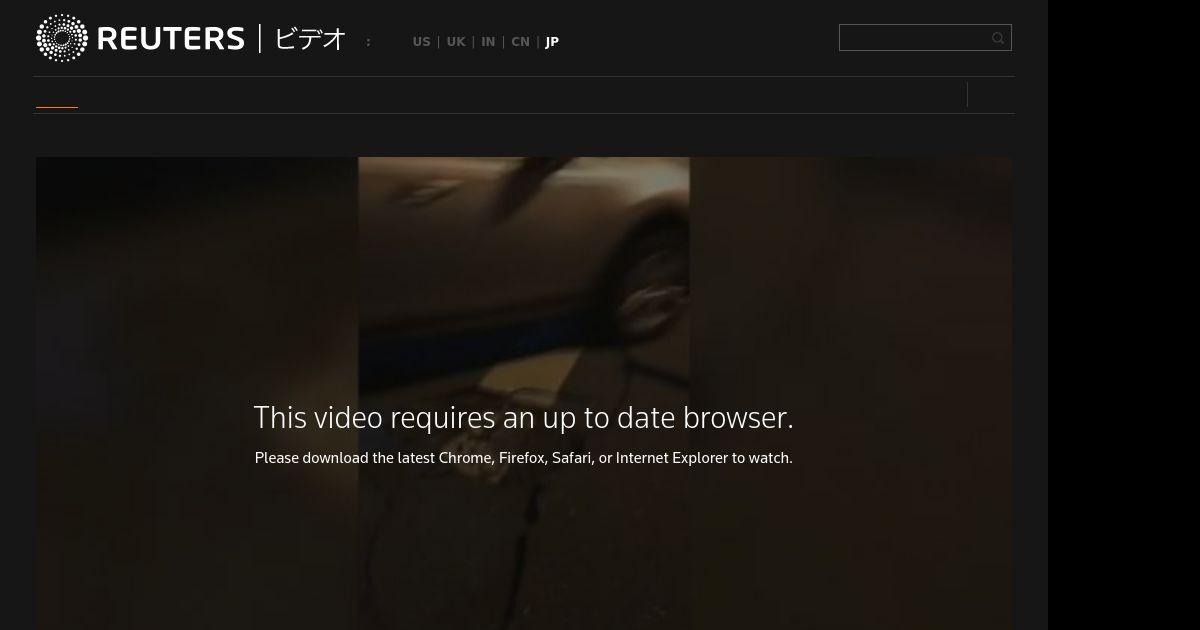1200x630 pixels.
Task: Switch to the CN edition
Action: coord(520,42)
